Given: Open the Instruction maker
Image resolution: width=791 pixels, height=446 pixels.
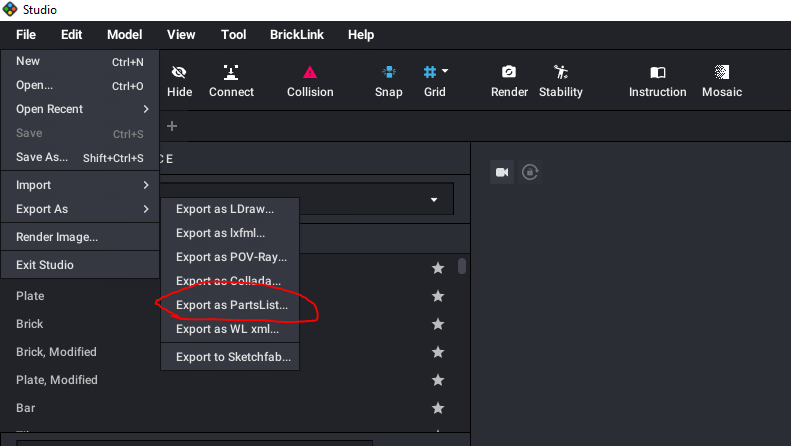Looking at the screenshot, I should 657,81.
